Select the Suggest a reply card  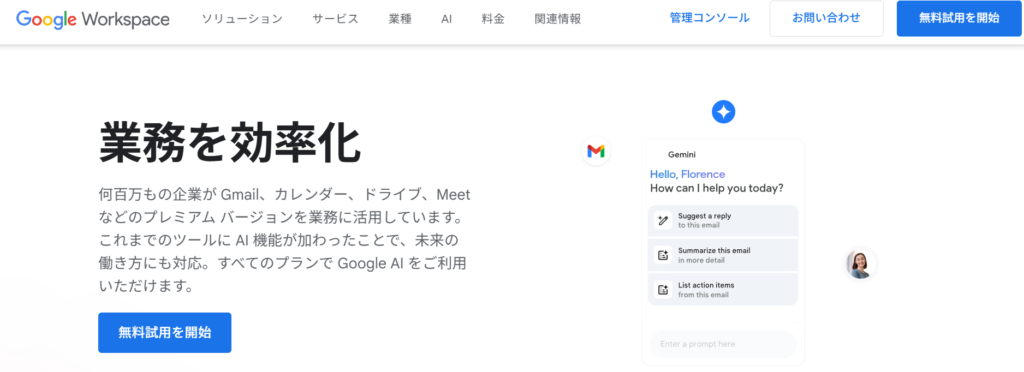coord(723,221)
